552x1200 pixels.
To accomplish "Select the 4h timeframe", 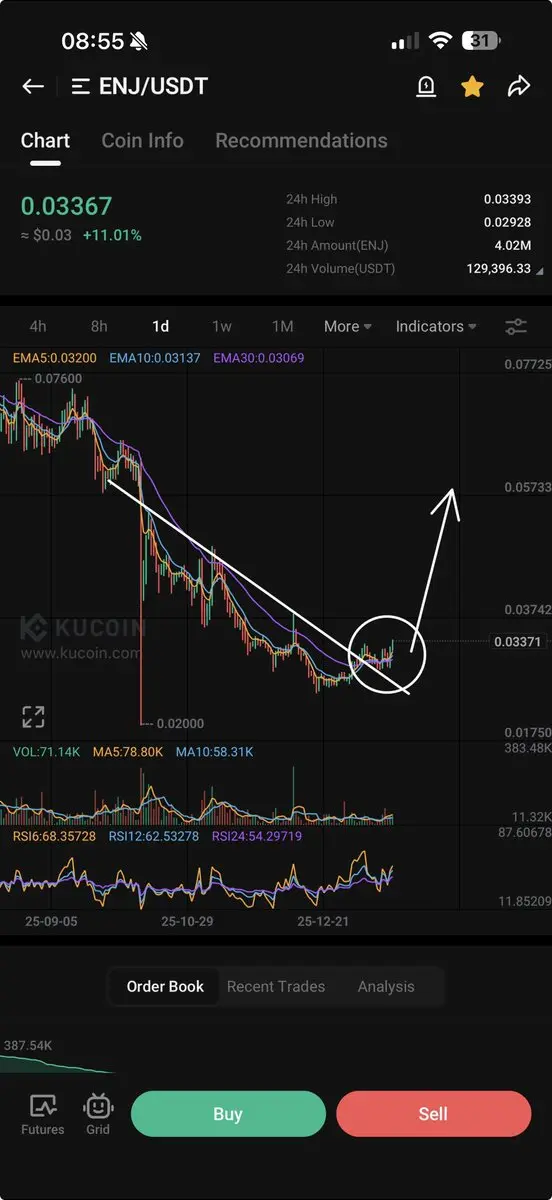I will 38,326.
